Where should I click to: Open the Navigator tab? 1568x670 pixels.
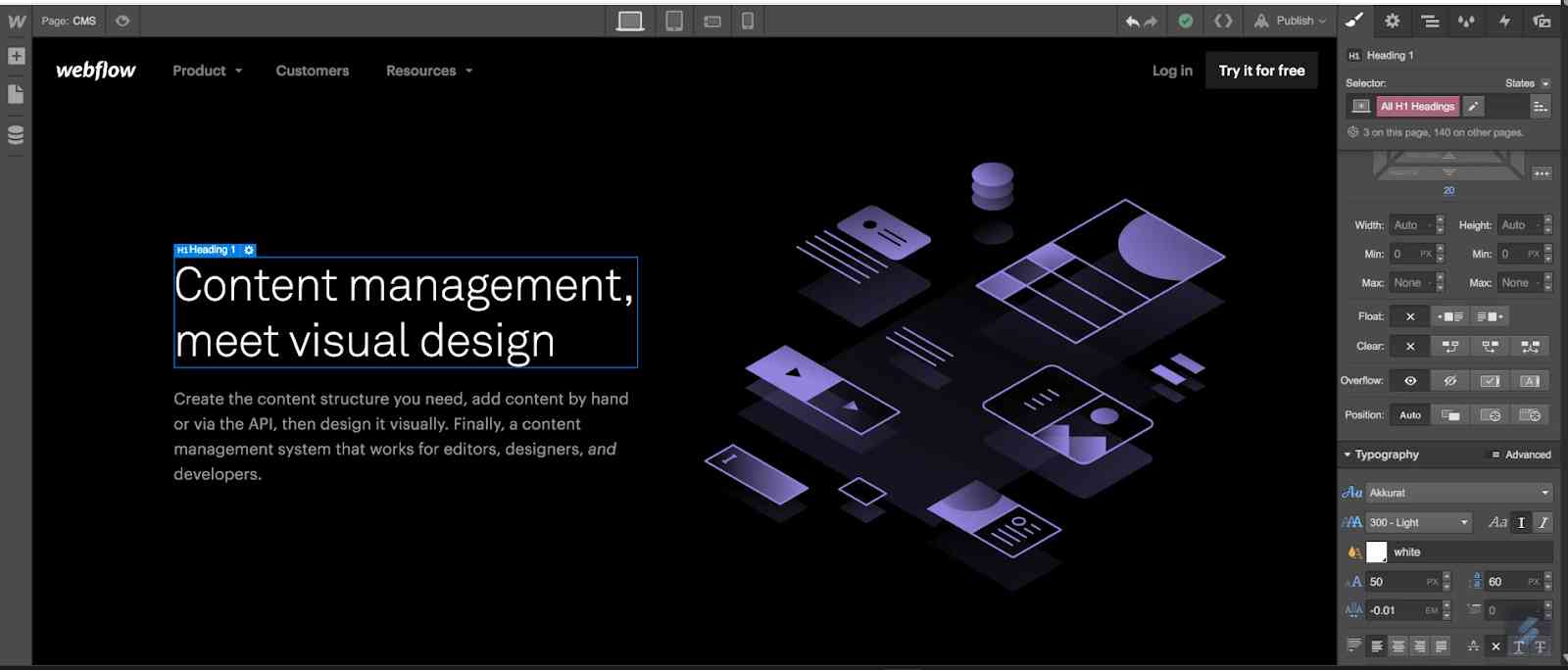tap(1430, 21)
